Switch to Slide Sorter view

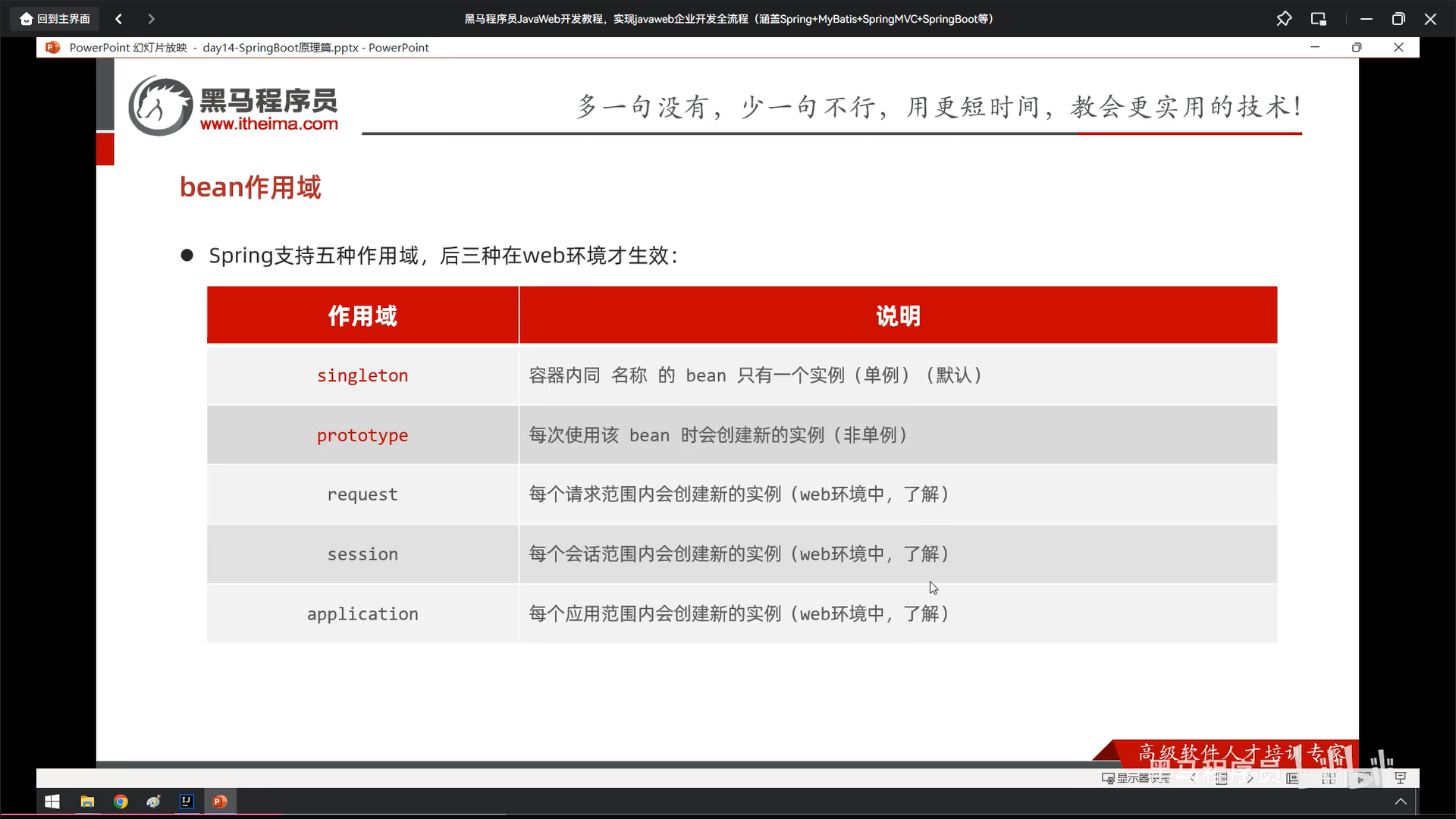(1329, 778)
